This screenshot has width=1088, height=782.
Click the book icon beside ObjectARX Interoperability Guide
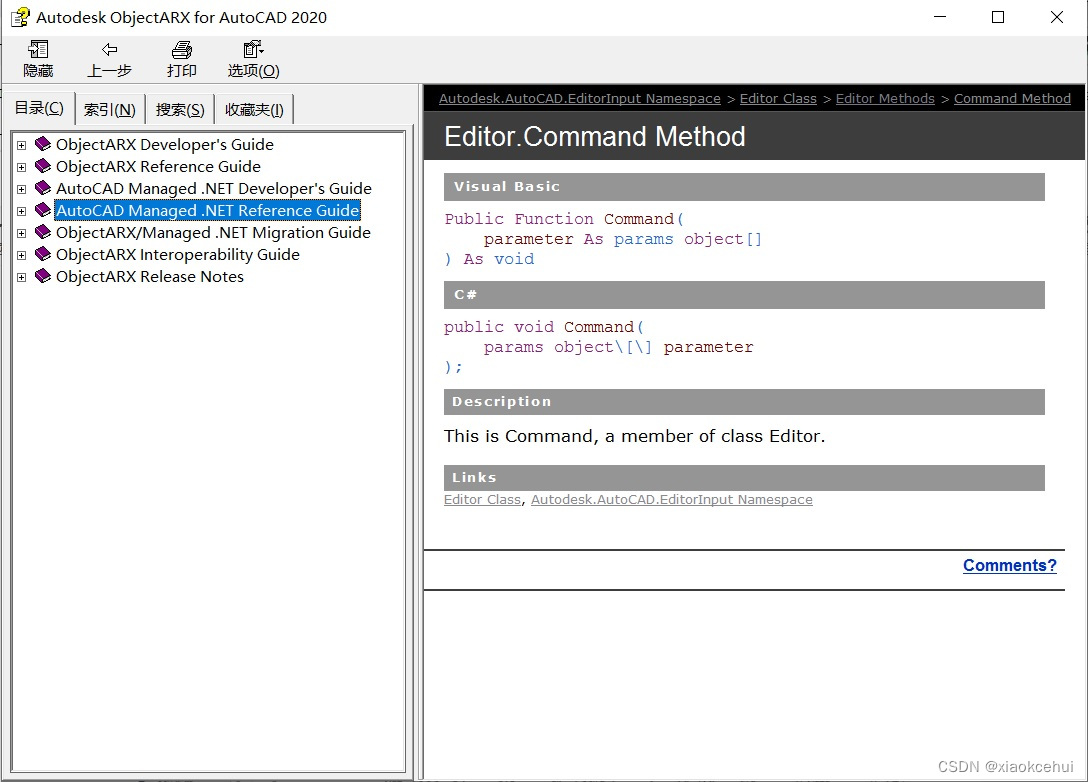click(43, 254)
